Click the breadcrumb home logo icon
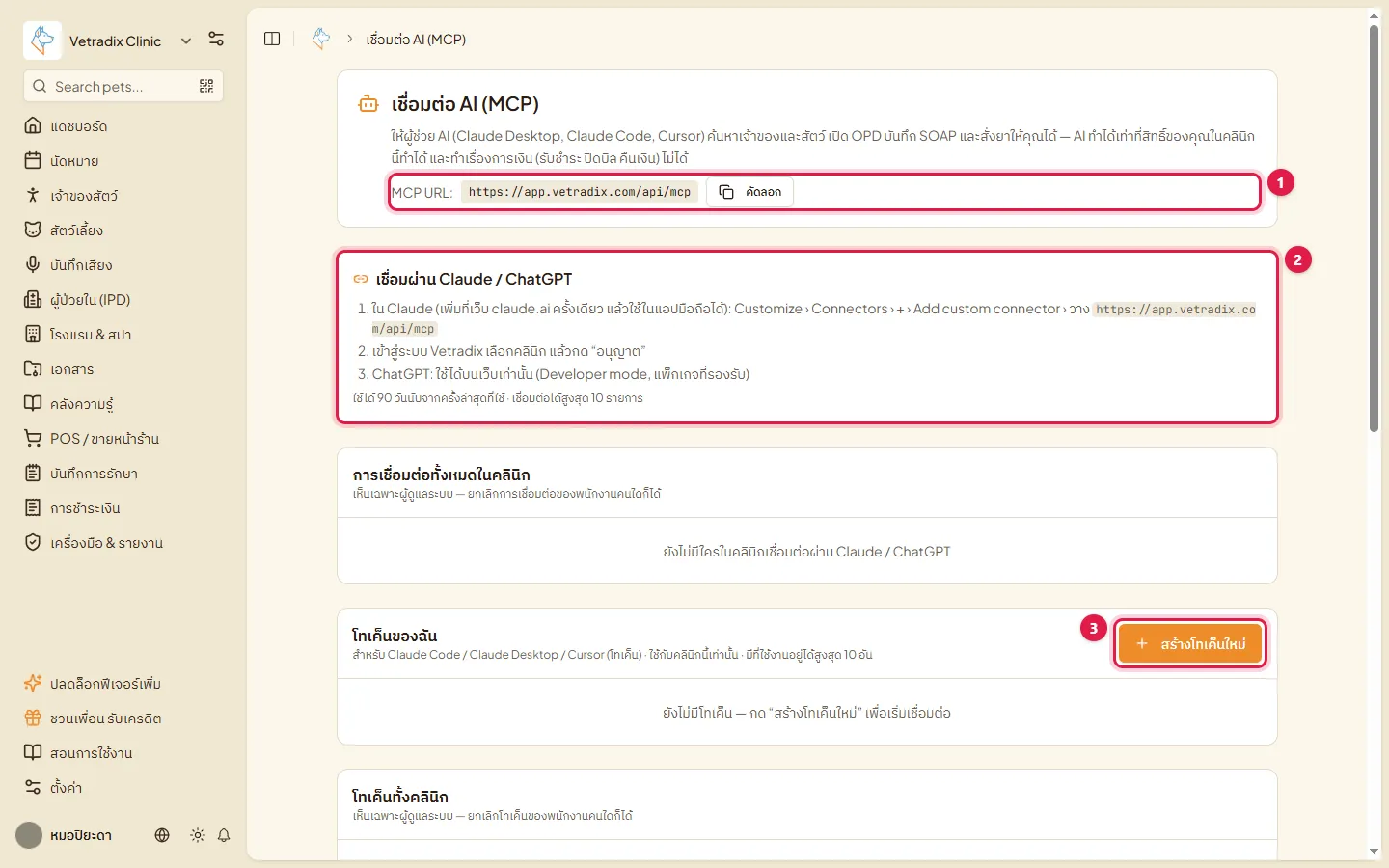The width and height of the screenshot is (1389, 868). coord(321,39)
